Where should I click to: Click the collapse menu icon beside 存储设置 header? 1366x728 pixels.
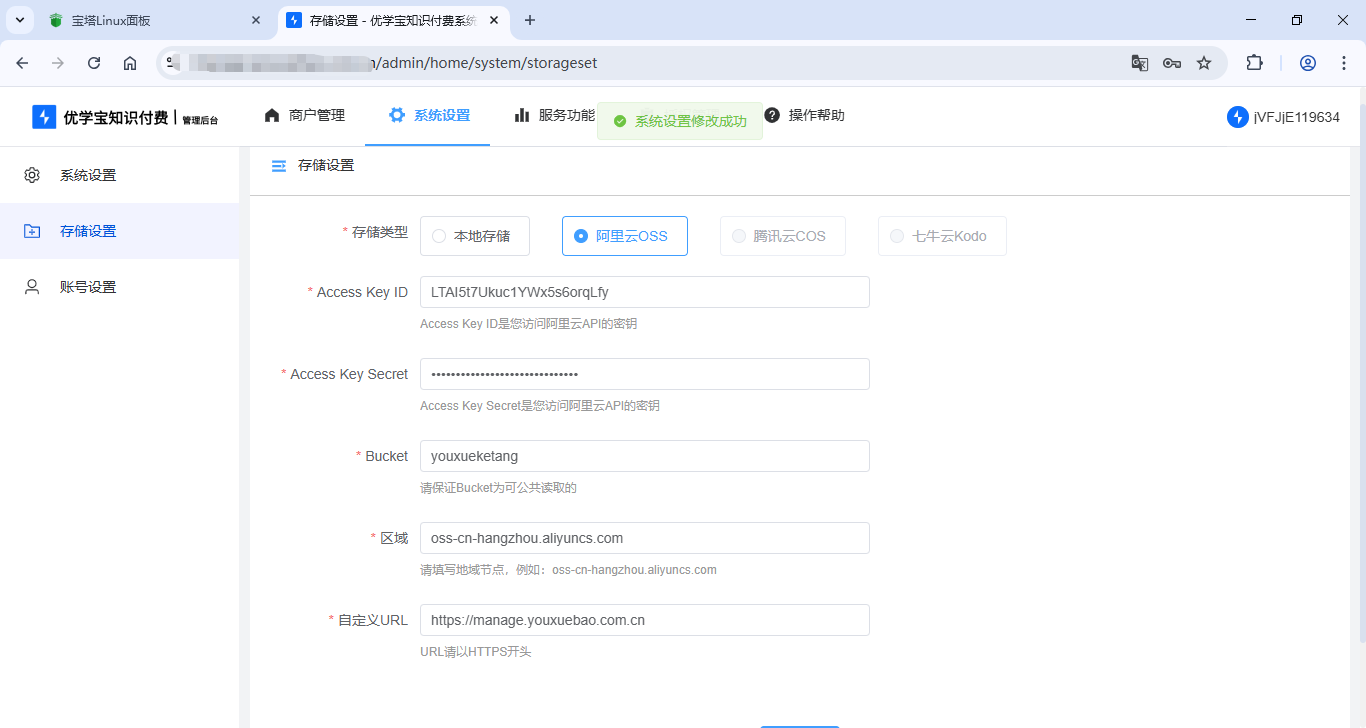tap(279, 166)
